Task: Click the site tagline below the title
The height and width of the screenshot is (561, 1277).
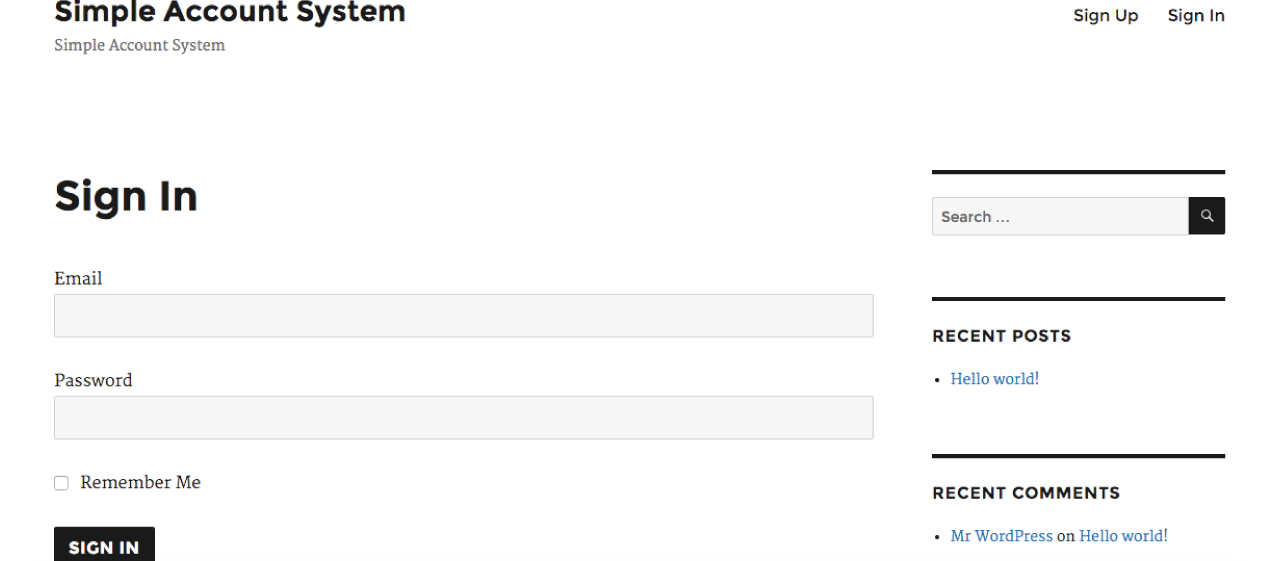Action: (139, 45)
